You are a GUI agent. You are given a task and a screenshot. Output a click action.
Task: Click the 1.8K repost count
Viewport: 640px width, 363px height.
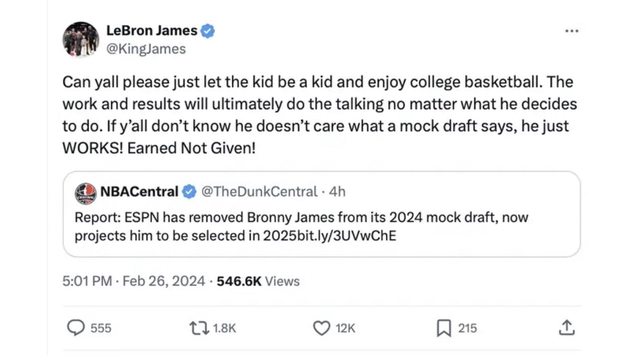[x=224, y=328]
